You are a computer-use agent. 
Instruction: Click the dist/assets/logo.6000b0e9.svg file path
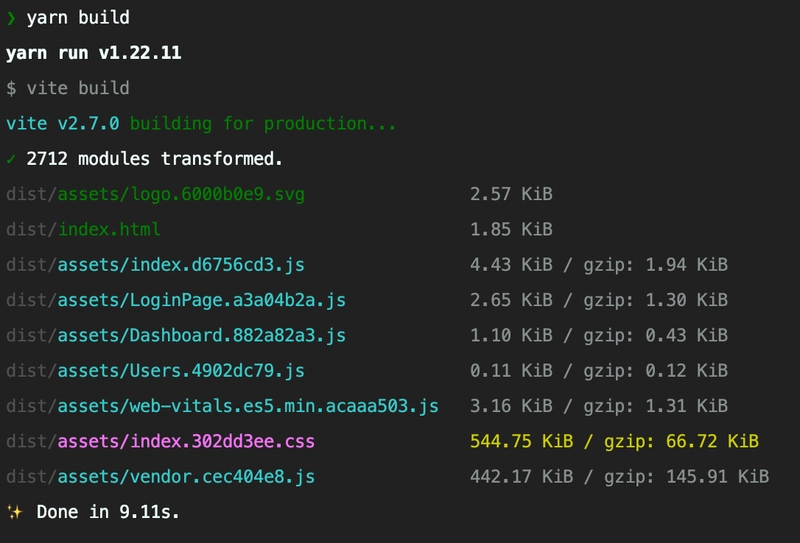click(x=156, y=194)
